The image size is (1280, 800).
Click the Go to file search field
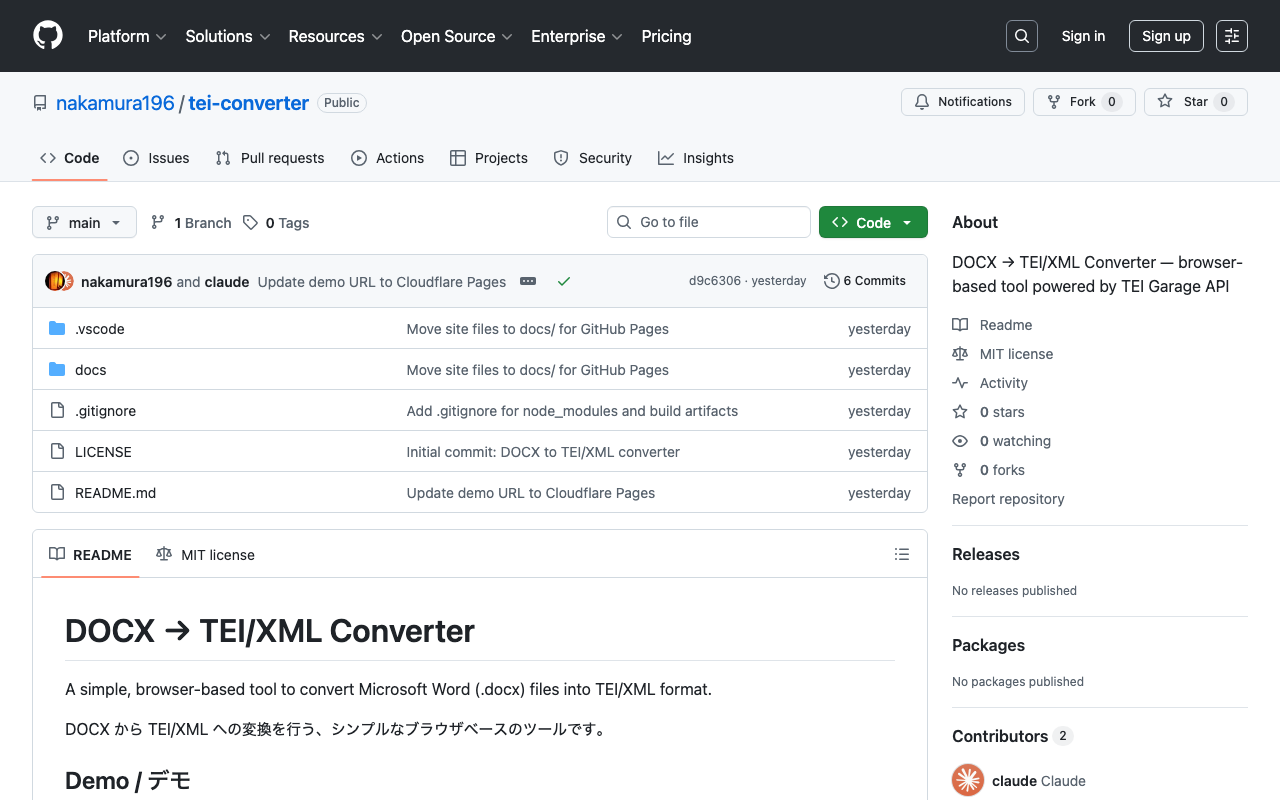(709, 222)
